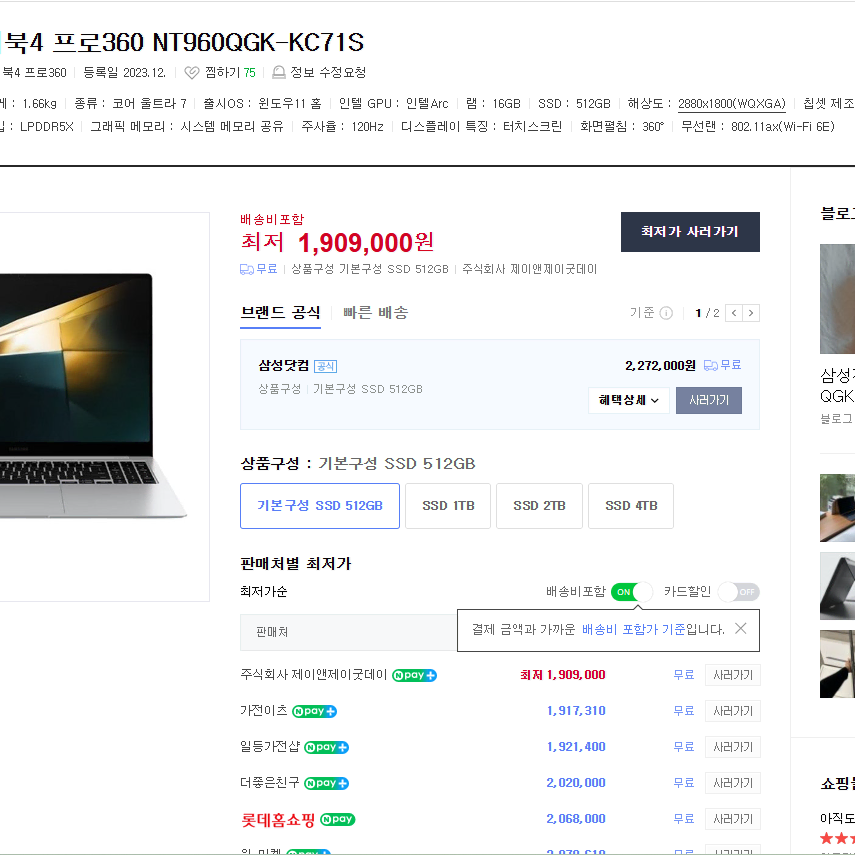Click the 윈도우11 홈 spec value
The image size is (855, 855).
290,104
